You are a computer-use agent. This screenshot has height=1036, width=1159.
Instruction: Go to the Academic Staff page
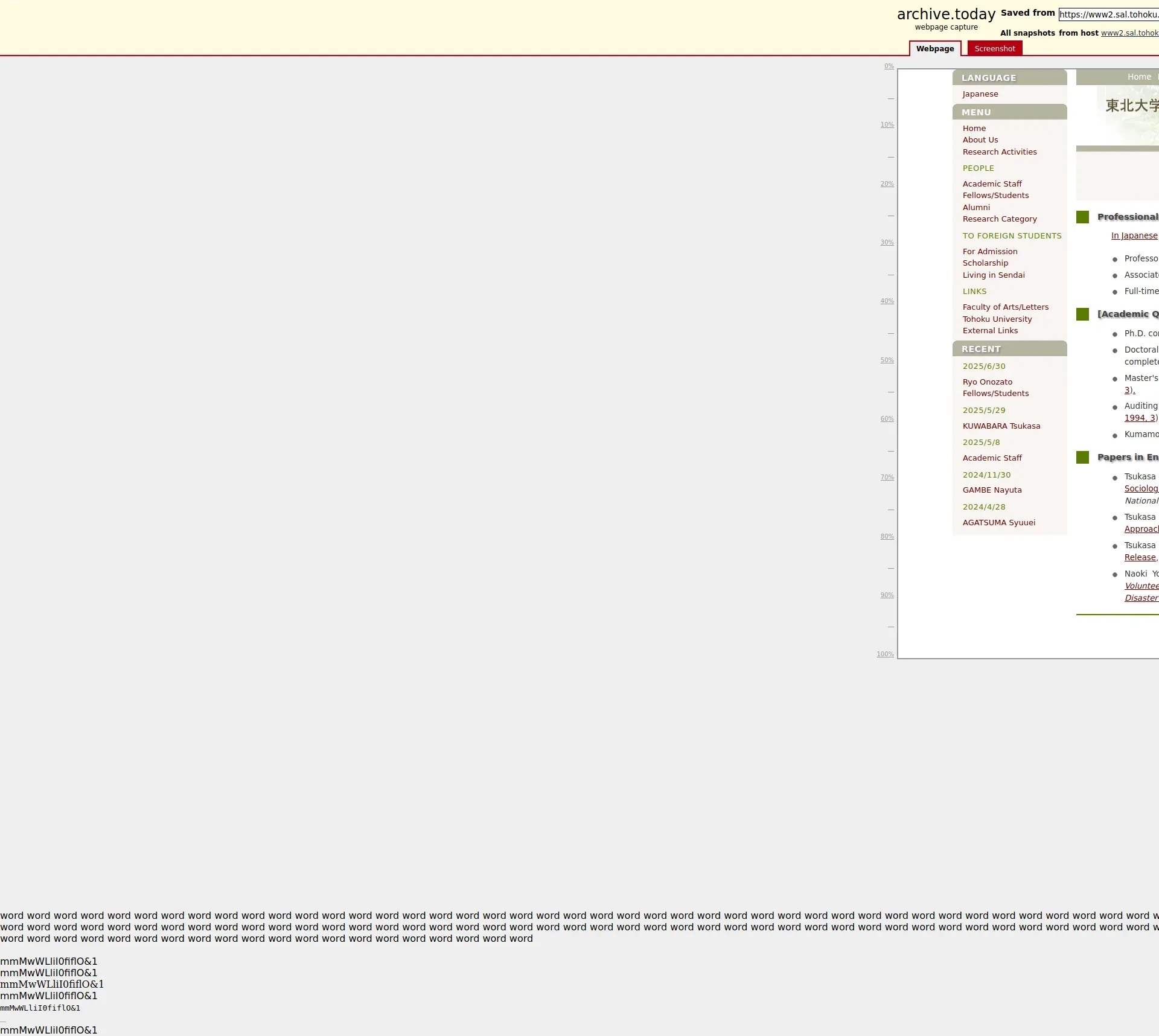point(992,184)
